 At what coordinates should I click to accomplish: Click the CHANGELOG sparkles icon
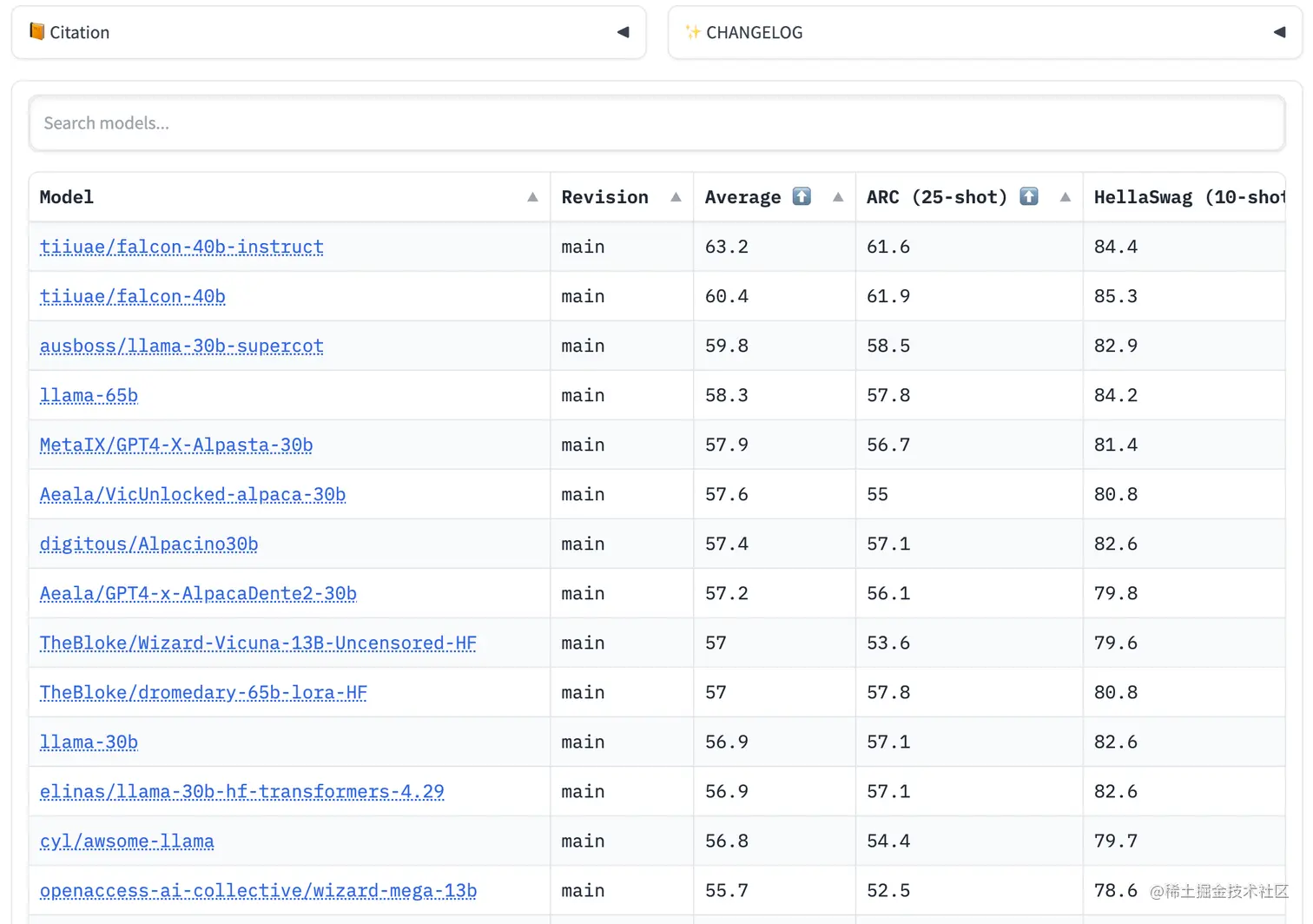click(x=692, y=32)
